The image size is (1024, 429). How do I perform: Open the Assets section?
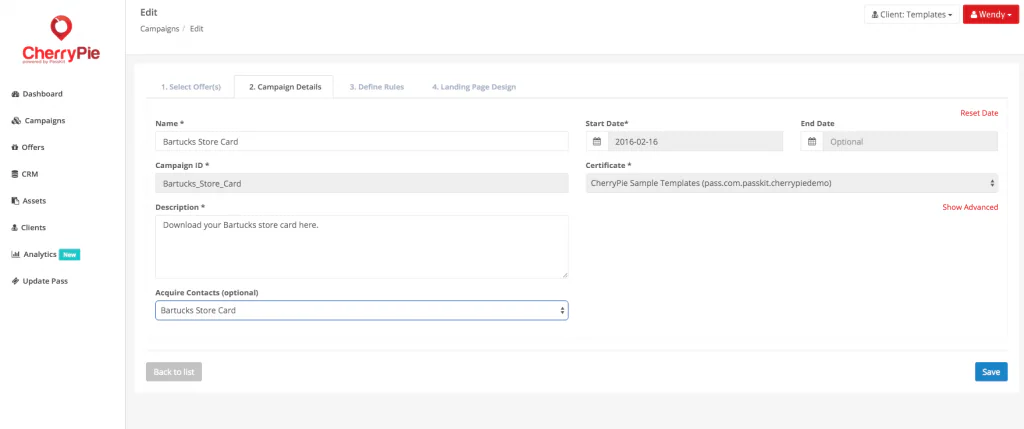[x=34, y=201]
